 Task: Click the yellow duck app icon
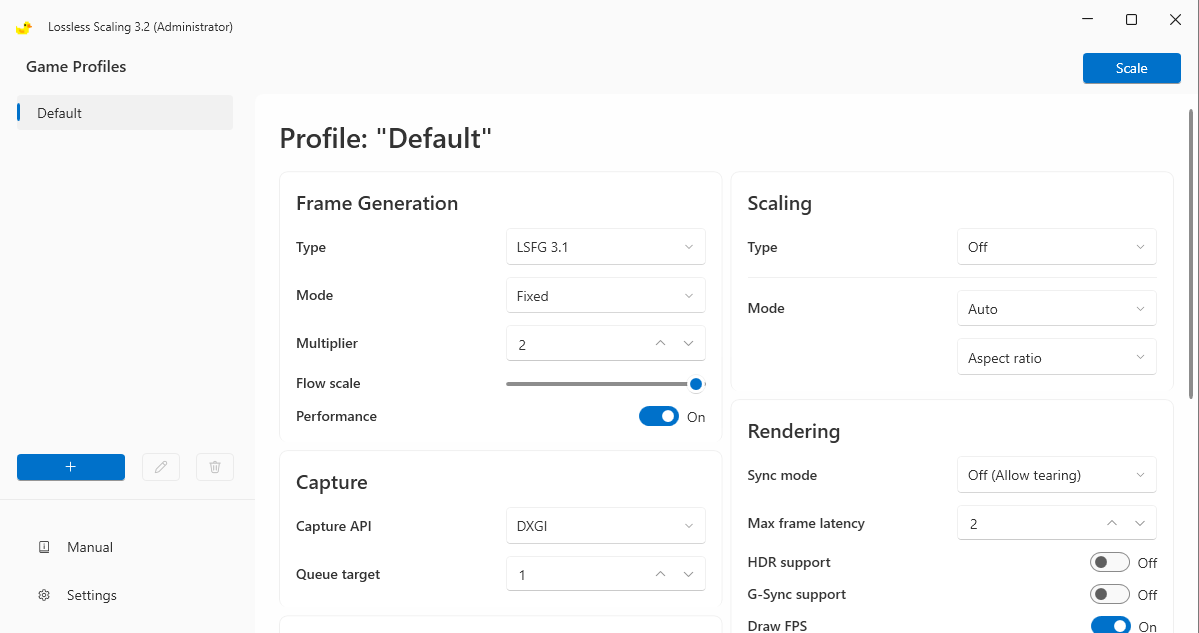click(24, 28)
